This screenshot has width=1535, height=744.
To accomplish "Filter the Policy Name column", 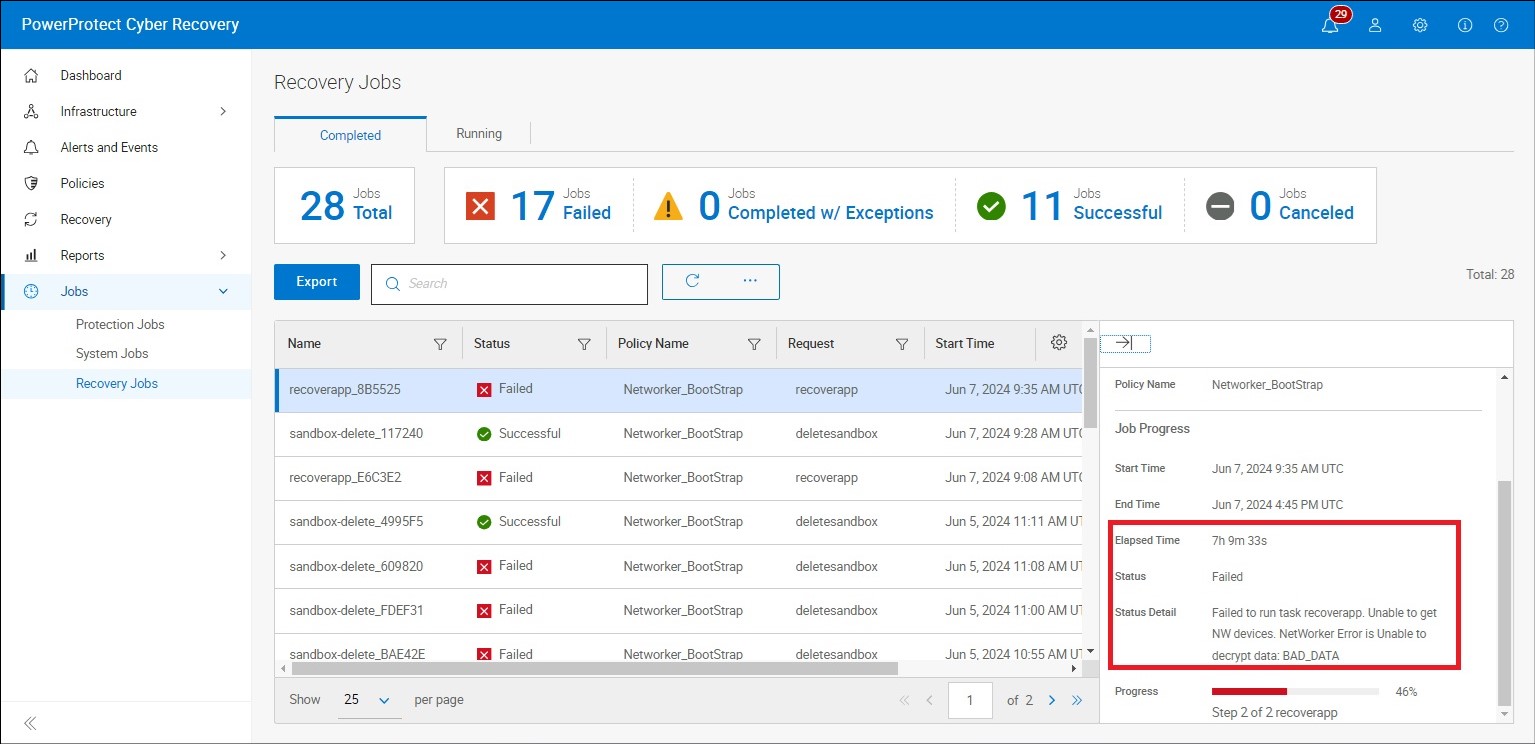I will point(755,344).
